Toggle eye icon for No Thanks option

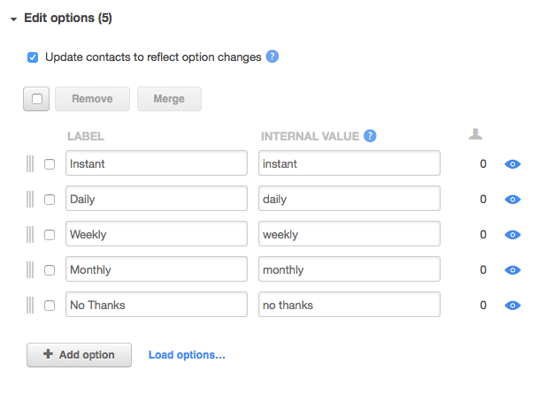pos(512,305)
